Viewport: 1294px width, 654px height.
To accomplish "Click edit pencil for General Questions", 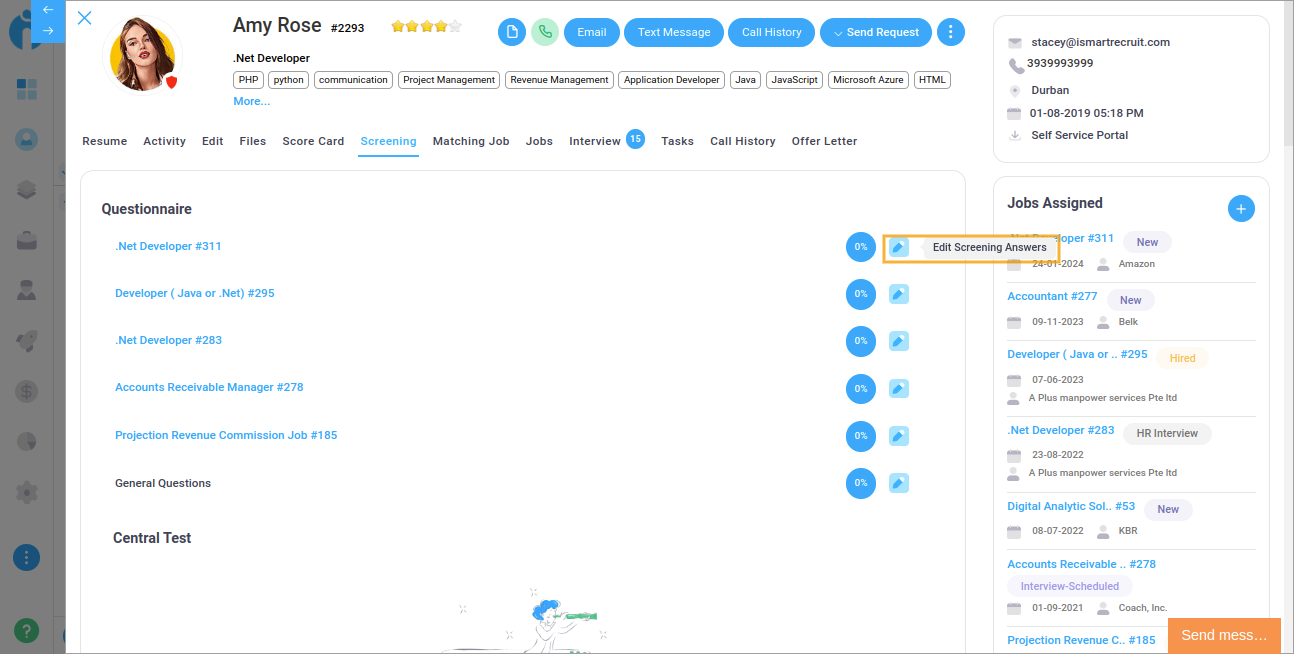I will click(899, 484).
